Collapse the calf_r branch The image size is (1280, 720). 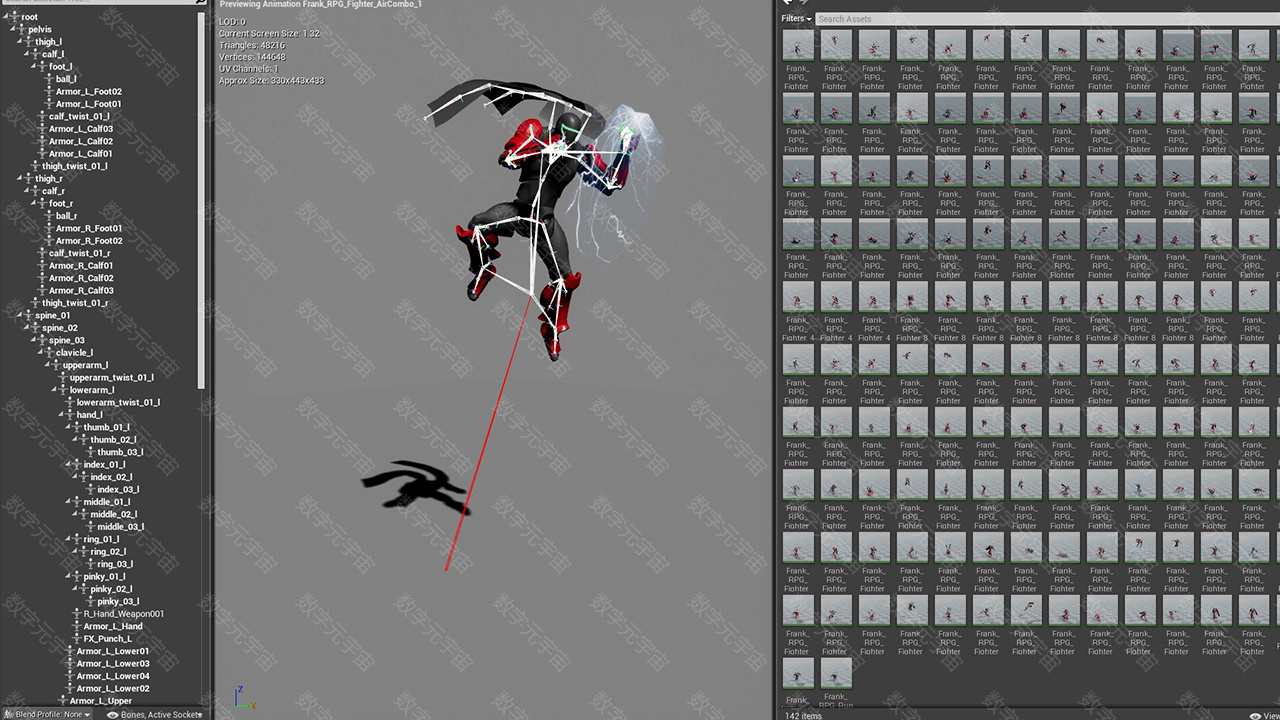pos(28,191)
